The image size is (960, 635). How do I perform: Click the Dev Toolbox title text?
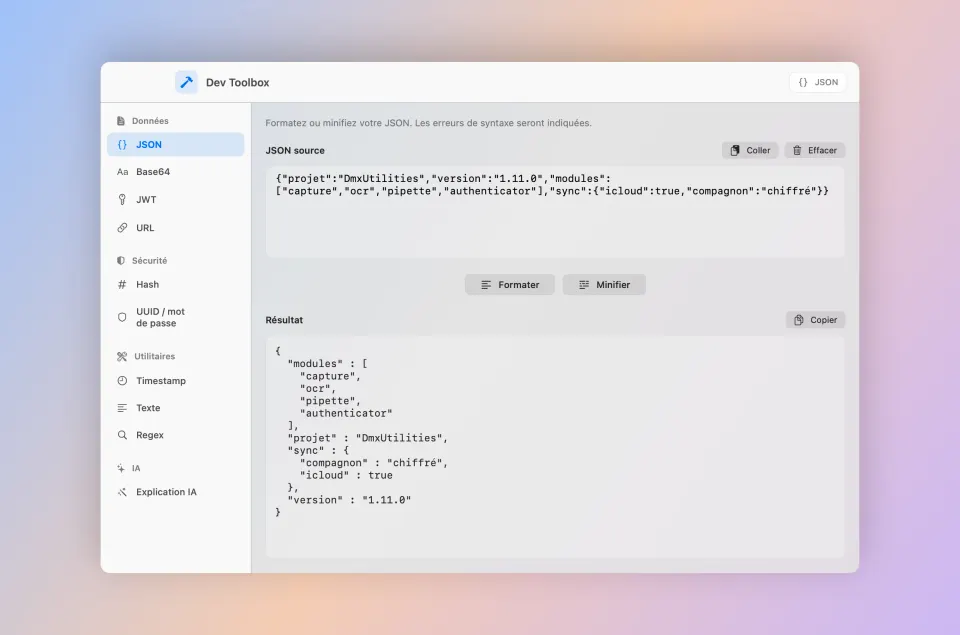[x=238, y=83]
